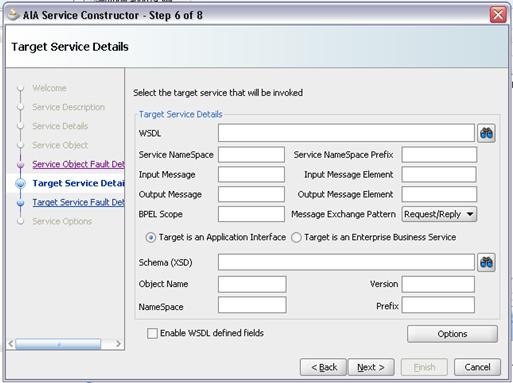Image resolution: width=513 pixels, height=383 pixels.
Task: Click the Target Service Details step bullet
Action: point(21,183)
